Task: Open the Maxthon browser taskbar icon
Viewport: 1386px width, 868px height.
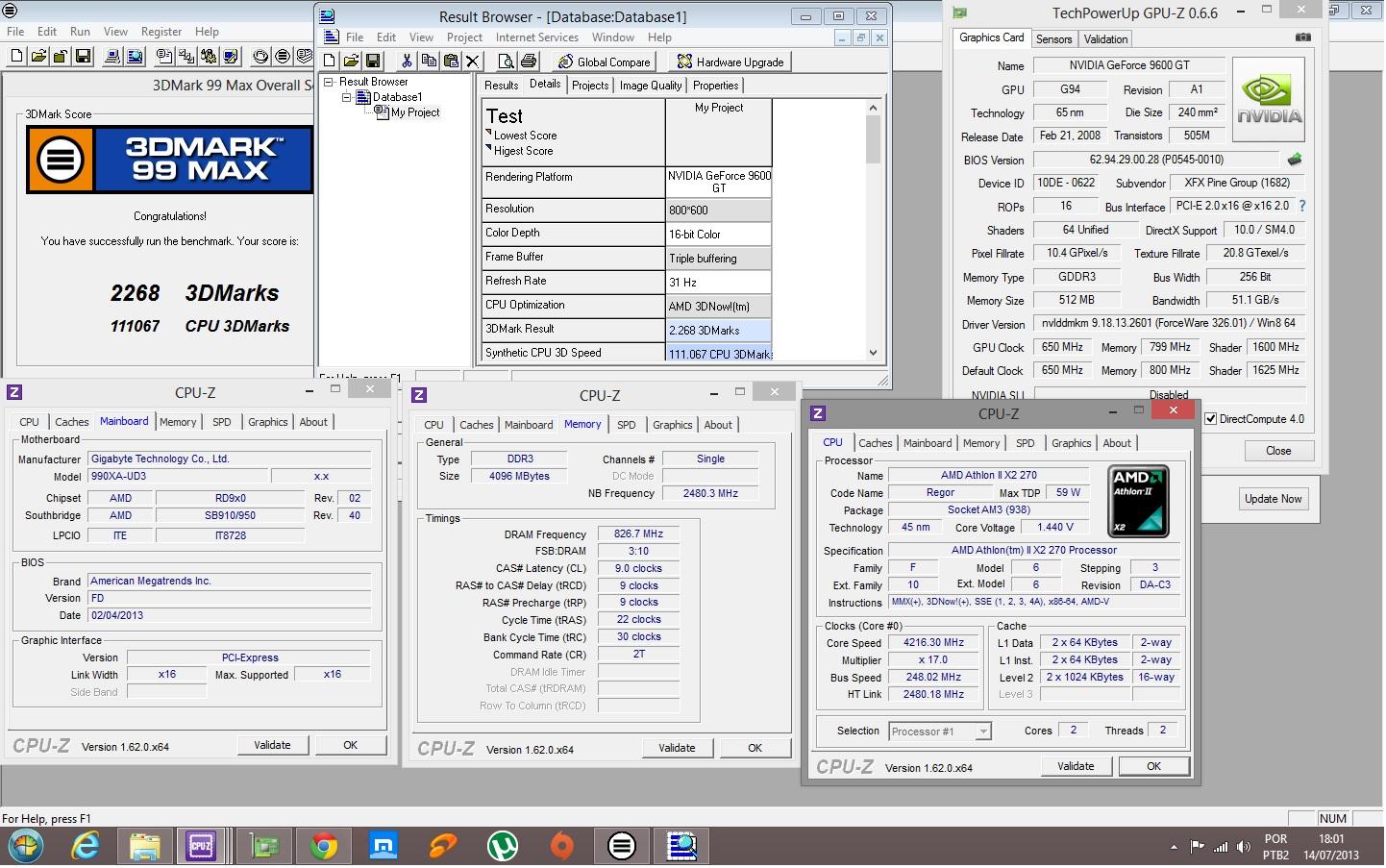Action: click(x=384, y=846)
